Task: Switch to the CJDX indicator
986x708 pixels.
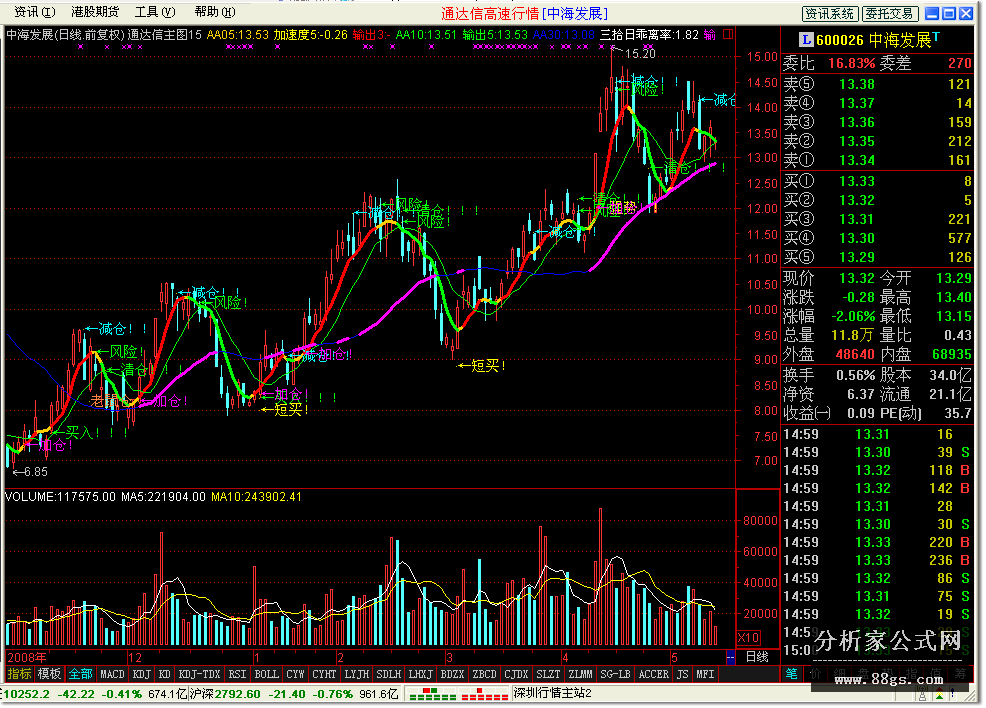Action: pyautogui.click(x=516, y=674)
